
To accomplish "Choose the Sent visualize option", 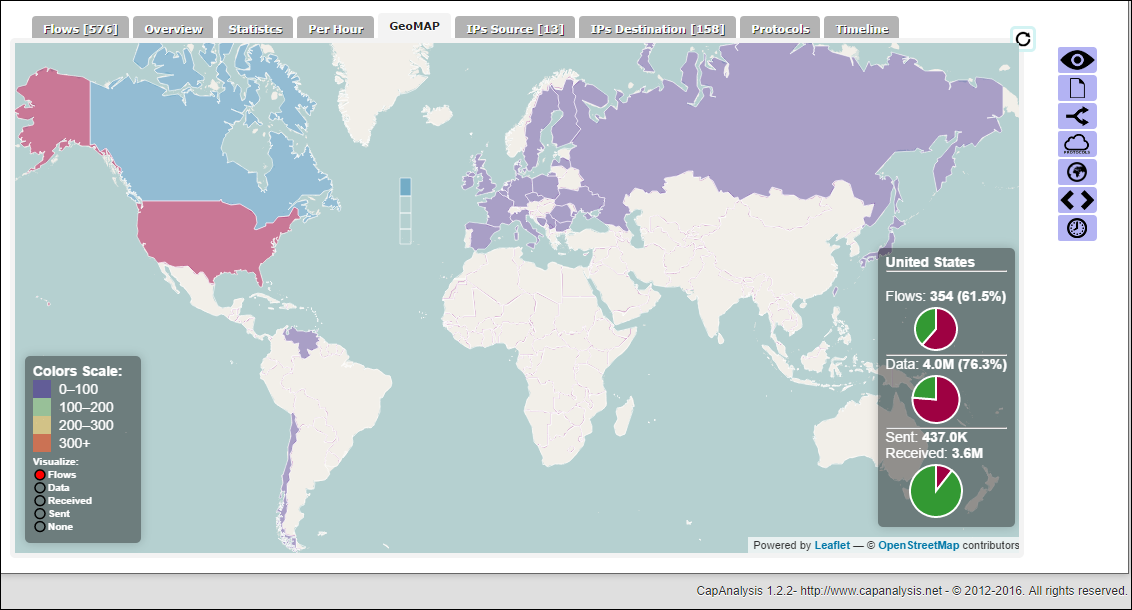I will [40, 514].
